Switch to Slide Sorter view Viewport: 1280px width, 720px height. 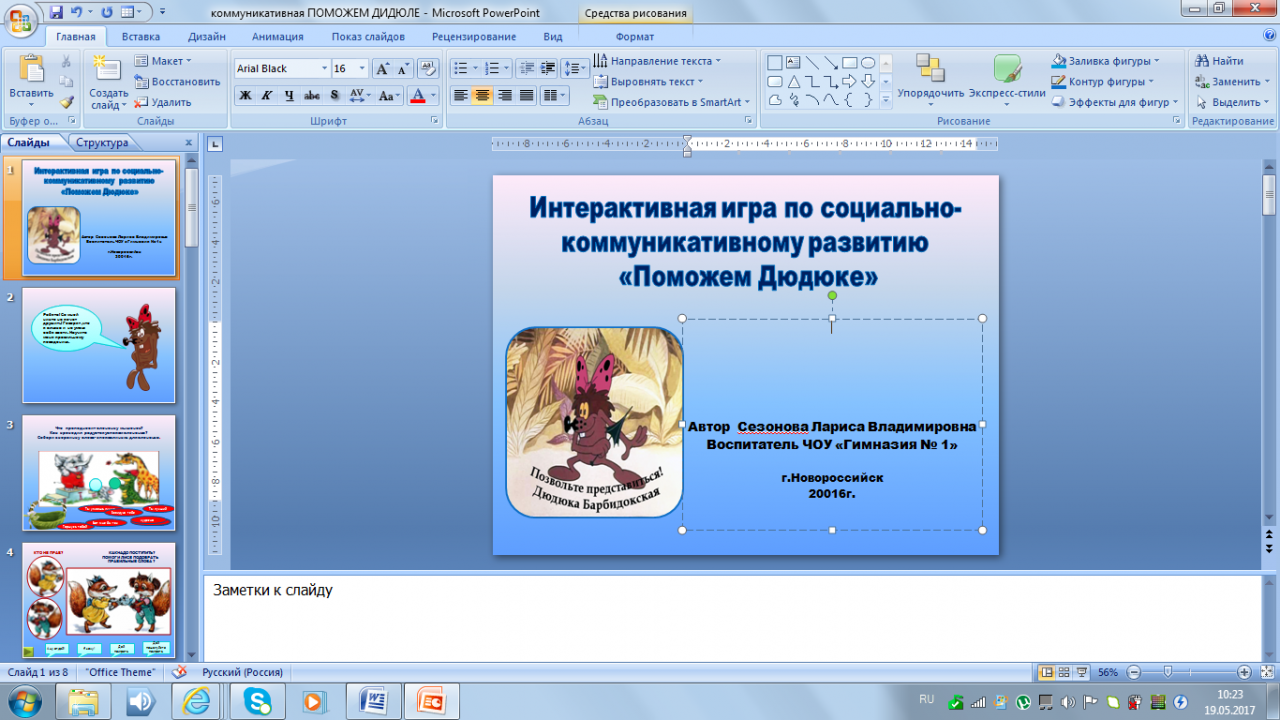[x=1066, y=672]
